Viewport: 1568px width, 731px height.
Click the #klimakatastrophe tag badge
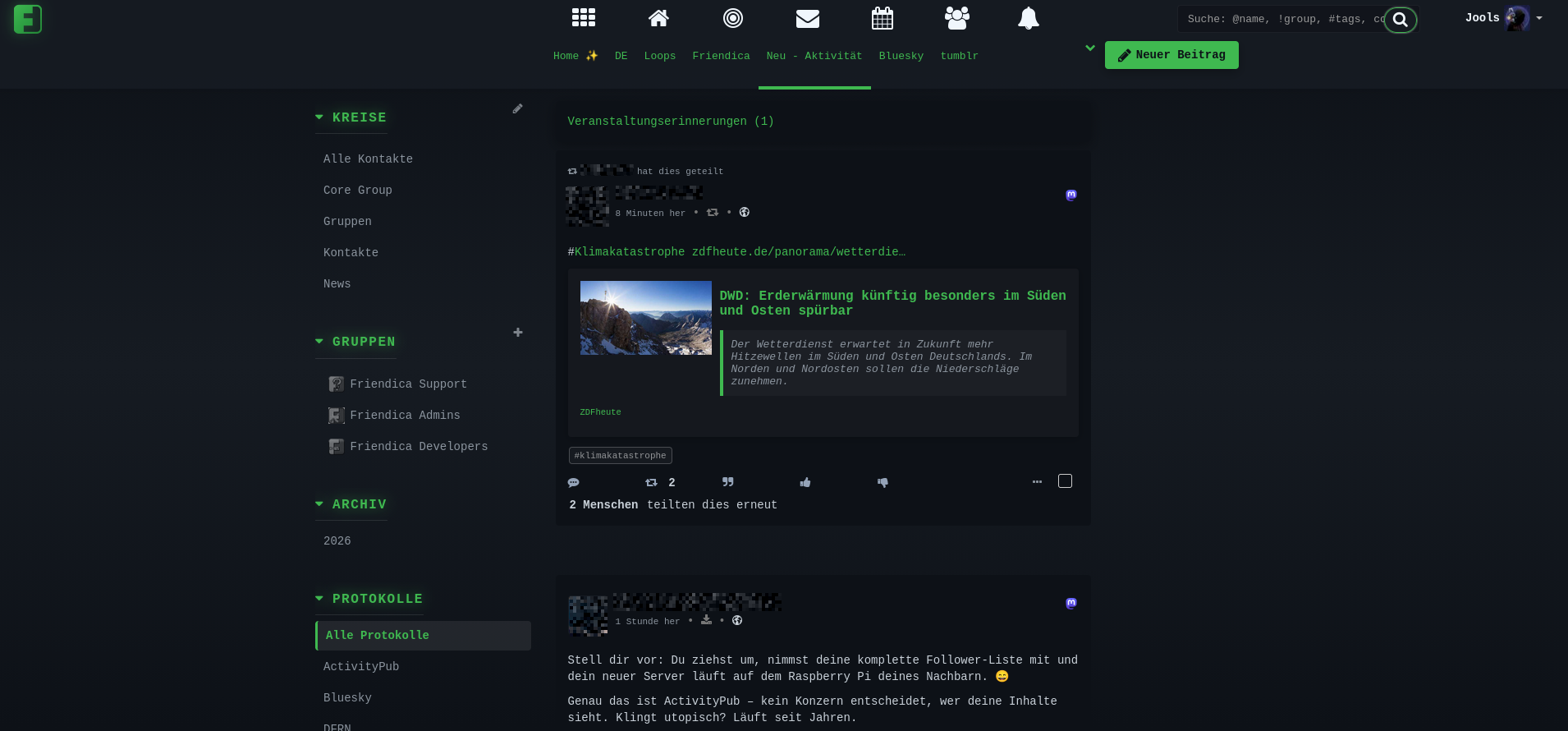pyautogui.click(x=621, y=456)
